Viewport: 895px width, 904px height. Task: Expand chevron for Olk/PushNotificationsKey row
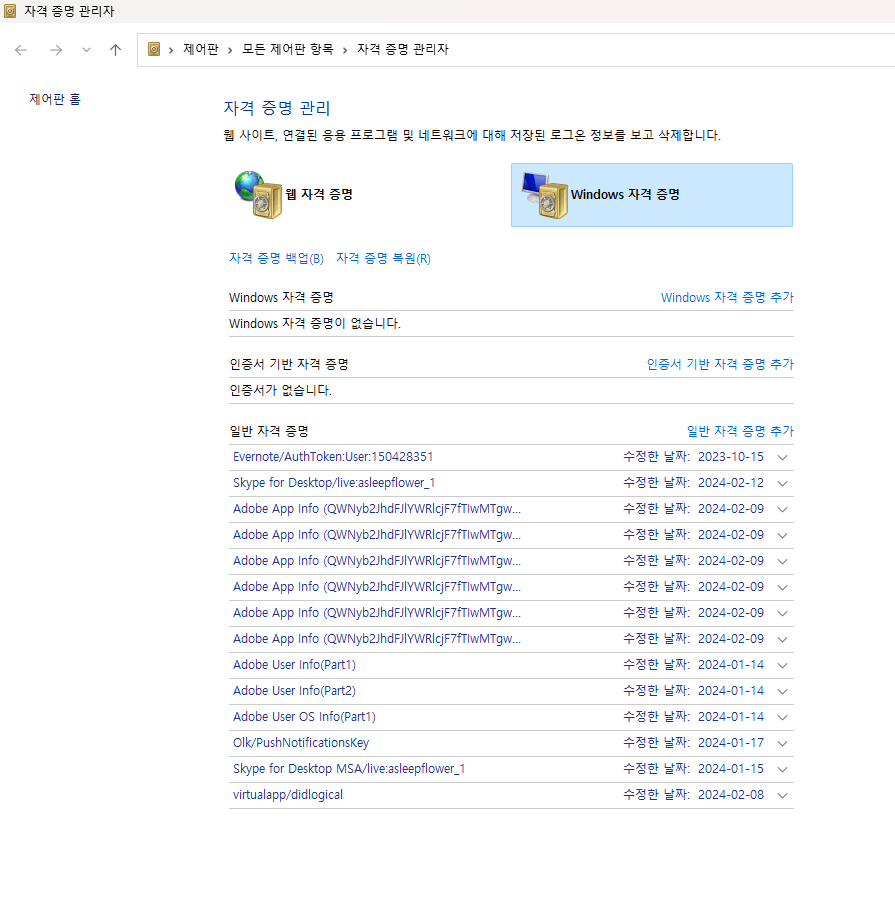[x=783, y=744]
